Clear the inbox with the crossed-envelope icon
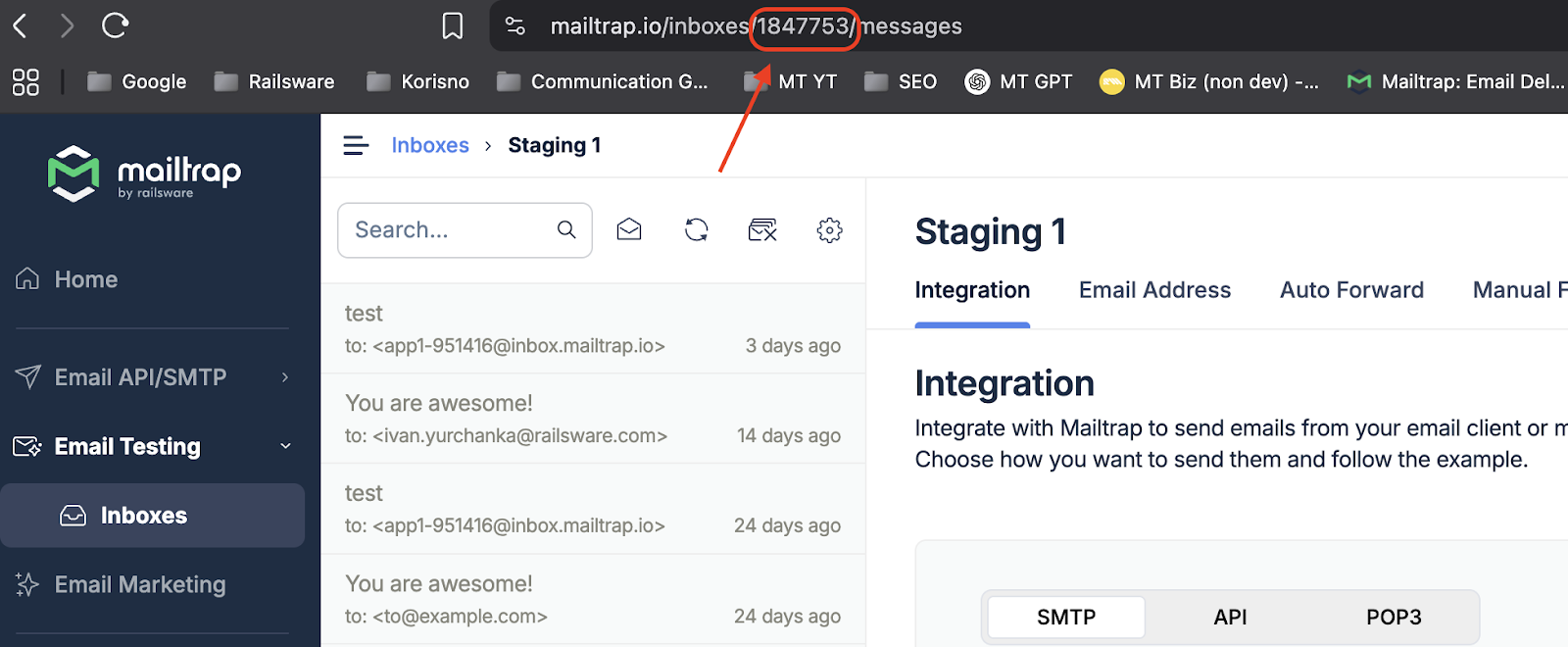This screenshot has height=647, width=1568. click(x=762, y=230)
